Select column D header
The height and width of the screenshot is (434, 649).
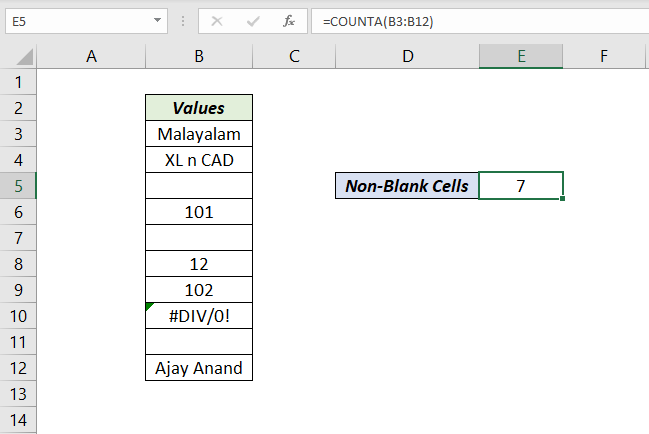click(407, 57)
